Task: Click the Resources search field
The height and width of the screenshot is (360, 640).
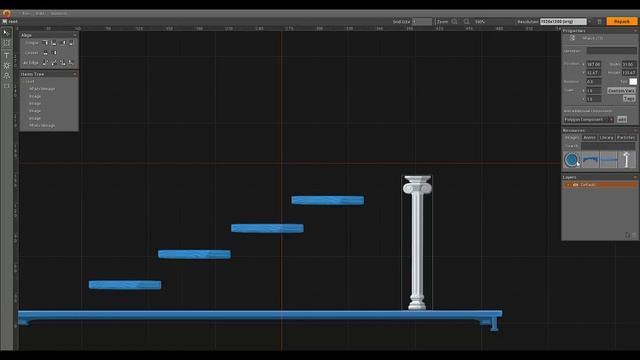Action: pos(608,146)
